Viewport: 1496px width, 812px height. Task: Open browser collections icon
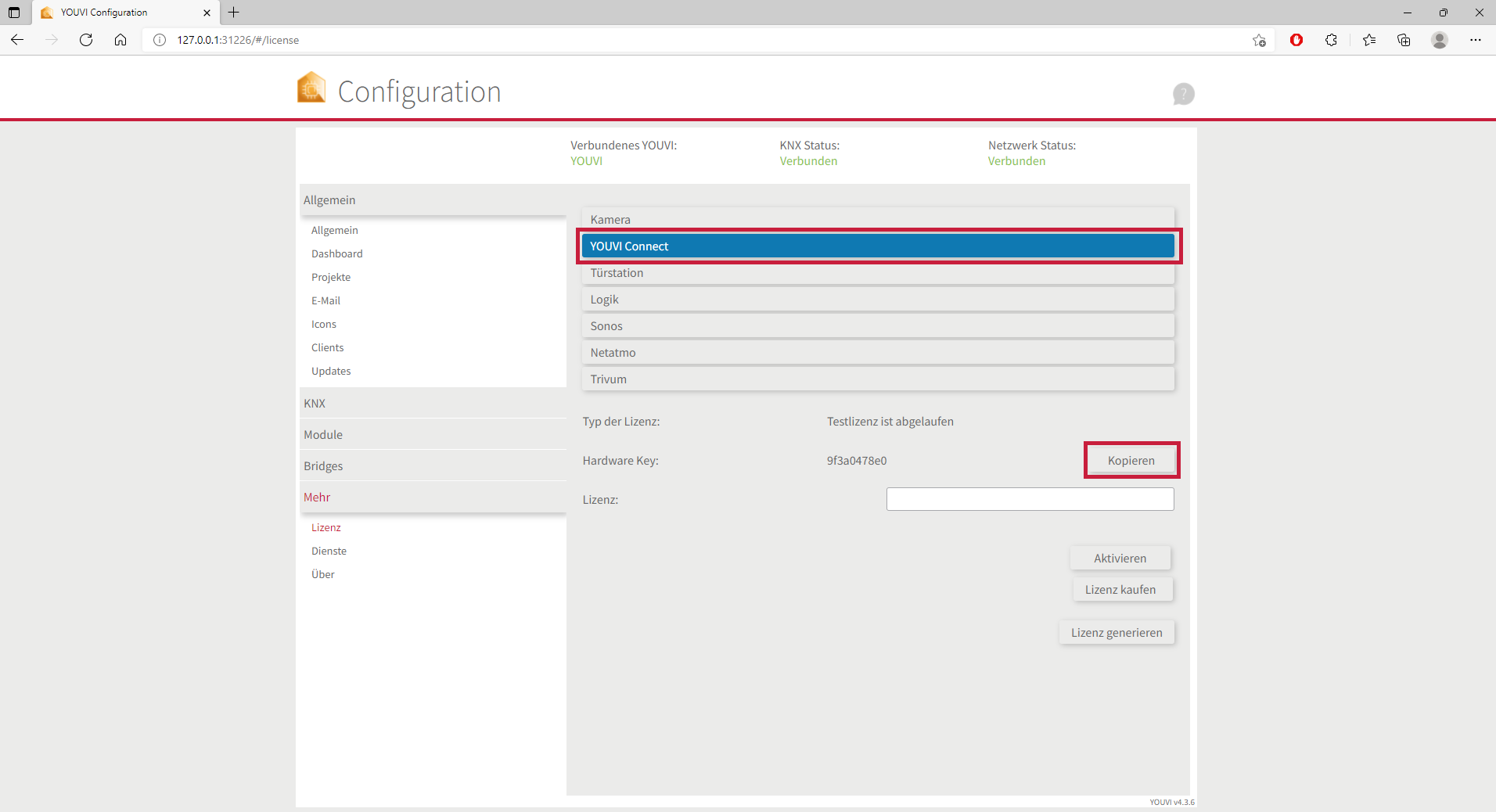(x=1404, y=40)
